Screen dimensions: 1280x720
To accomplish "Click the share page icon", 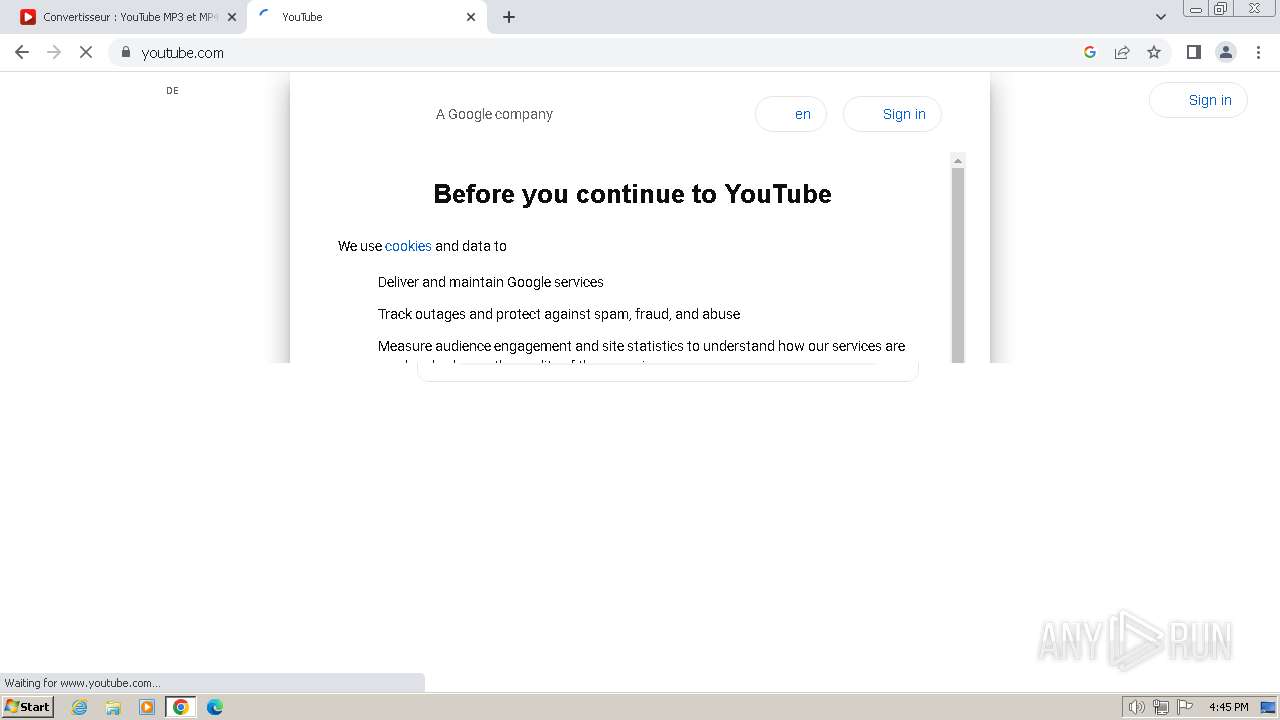I will (1122, 52).
